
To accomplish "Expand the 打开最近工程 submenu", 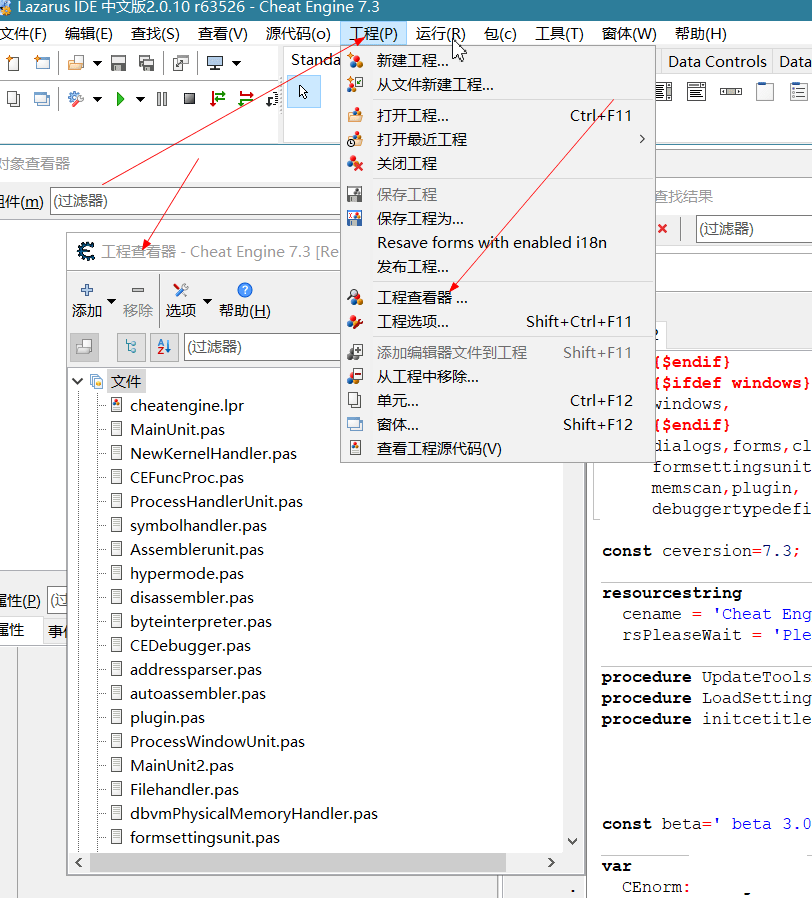I will click(498, 140).
